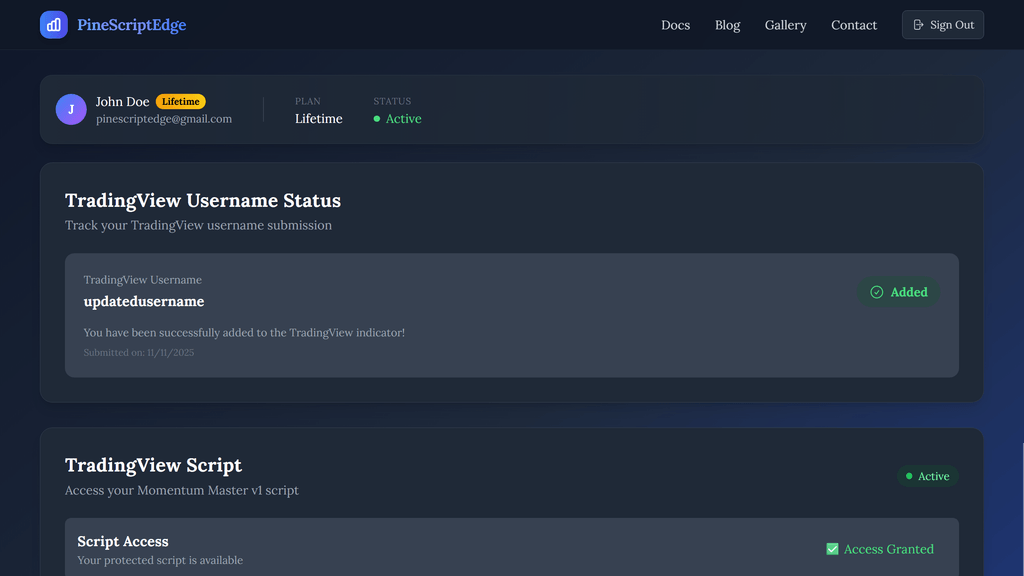Click the Sign Out button
The width and height of the screenshot is (1024, 576).
click(x=942, y=25)
